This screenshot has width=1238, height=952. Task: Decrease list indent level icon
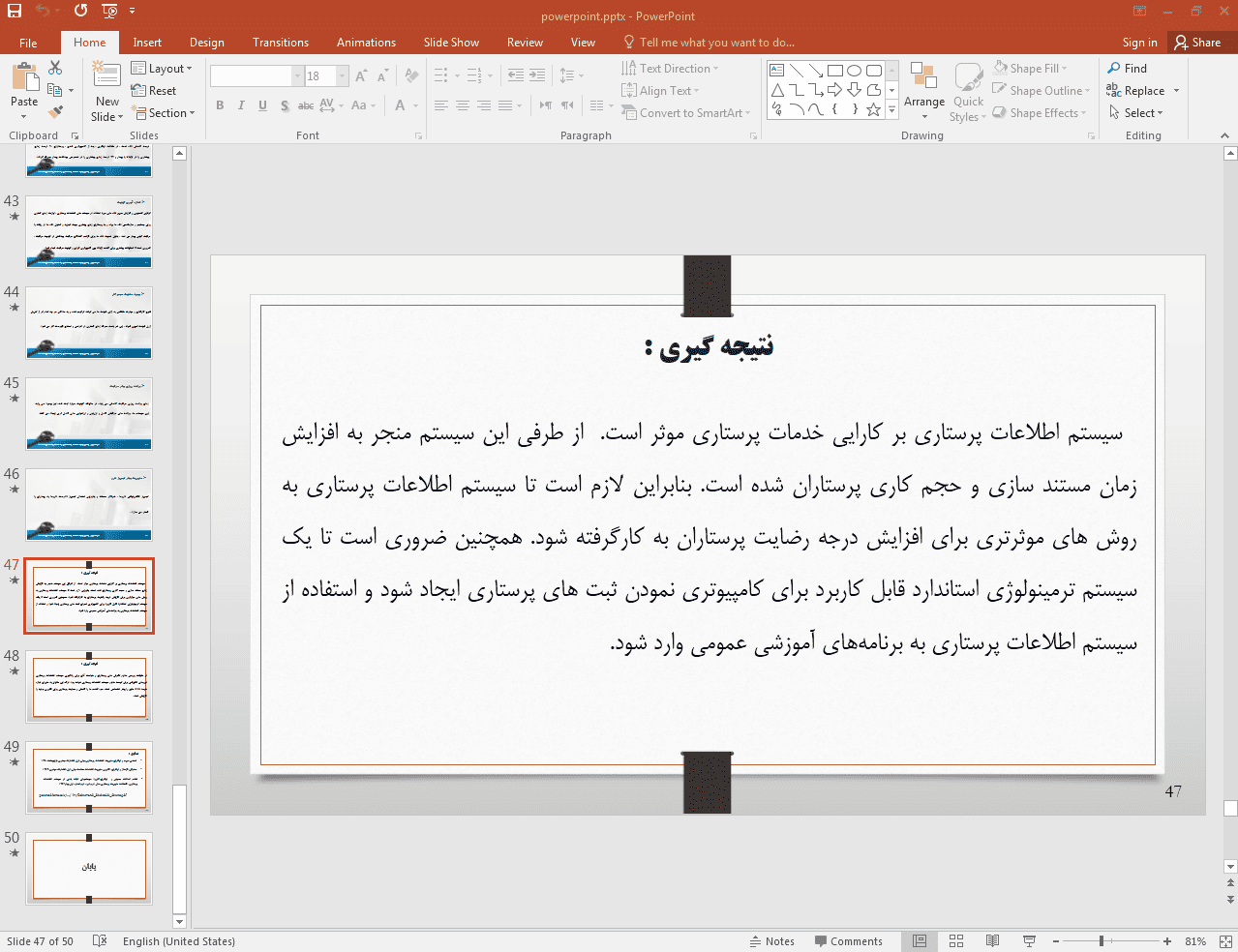(516, 75)
